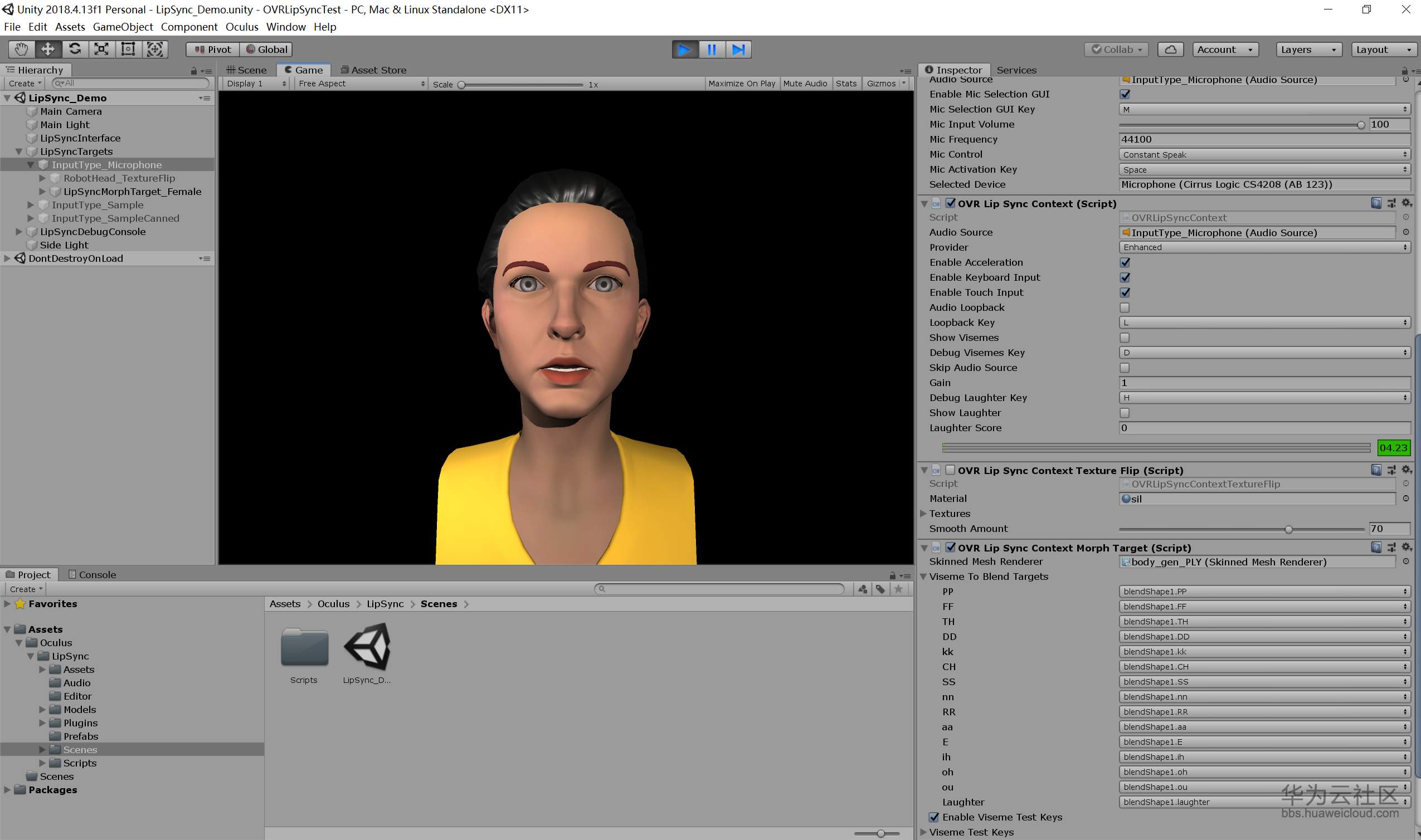Select the Rotate tool icon
Screen dimensions: 1421x840
point(75,49)
